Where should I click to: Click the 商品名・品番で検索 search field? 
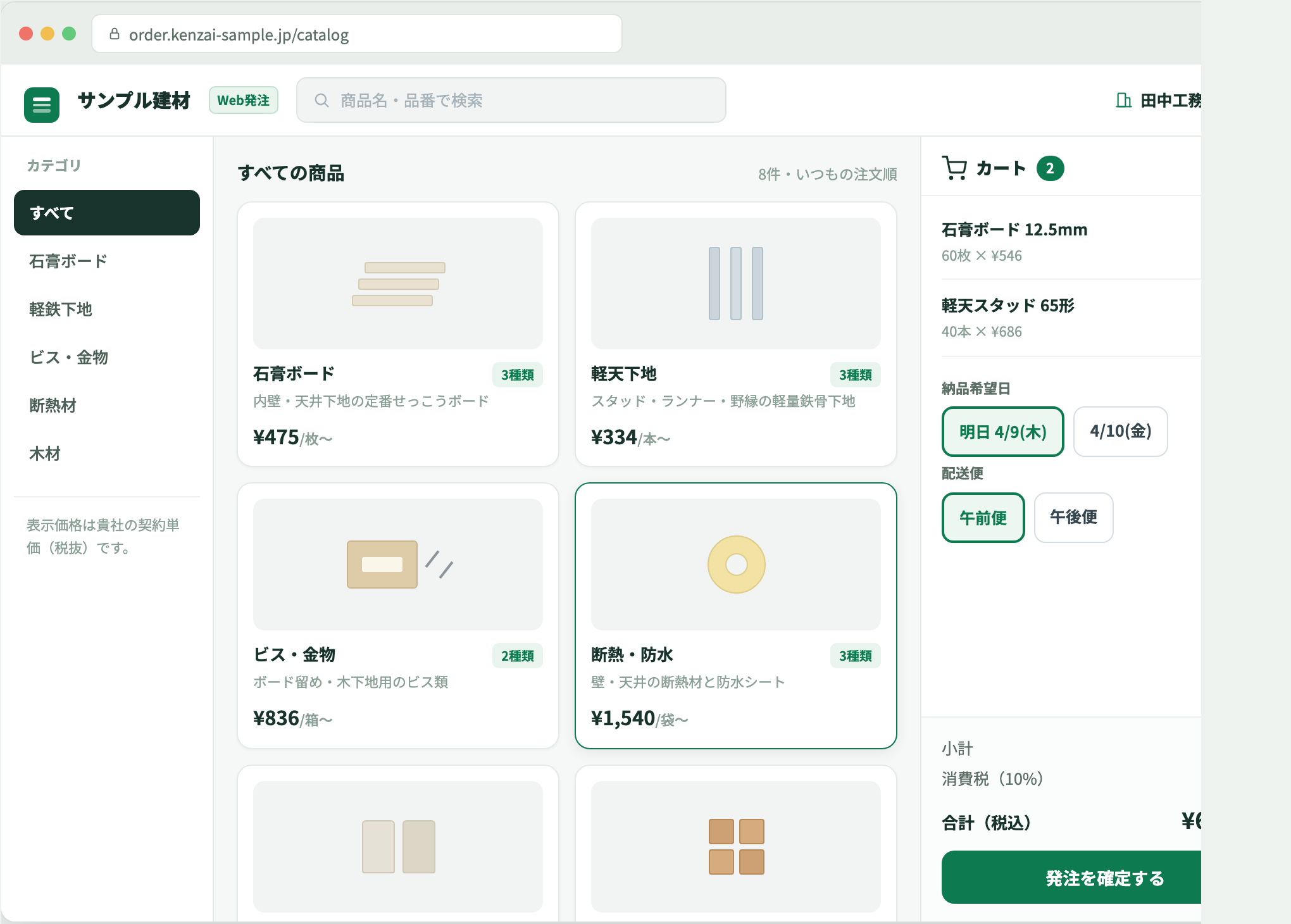point(511,100)
